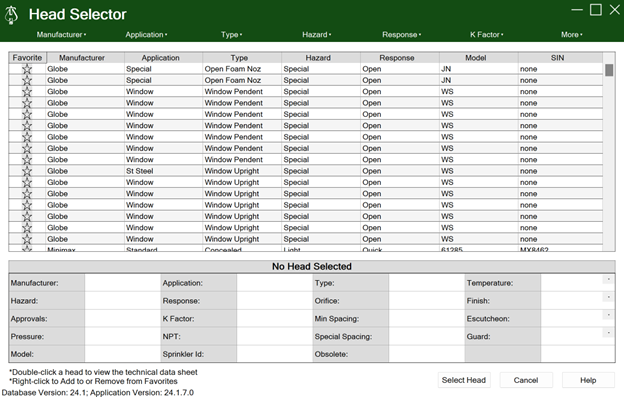Open the Temperature dropdown arrow
624x397 pixels.
[x=608, y=280]
